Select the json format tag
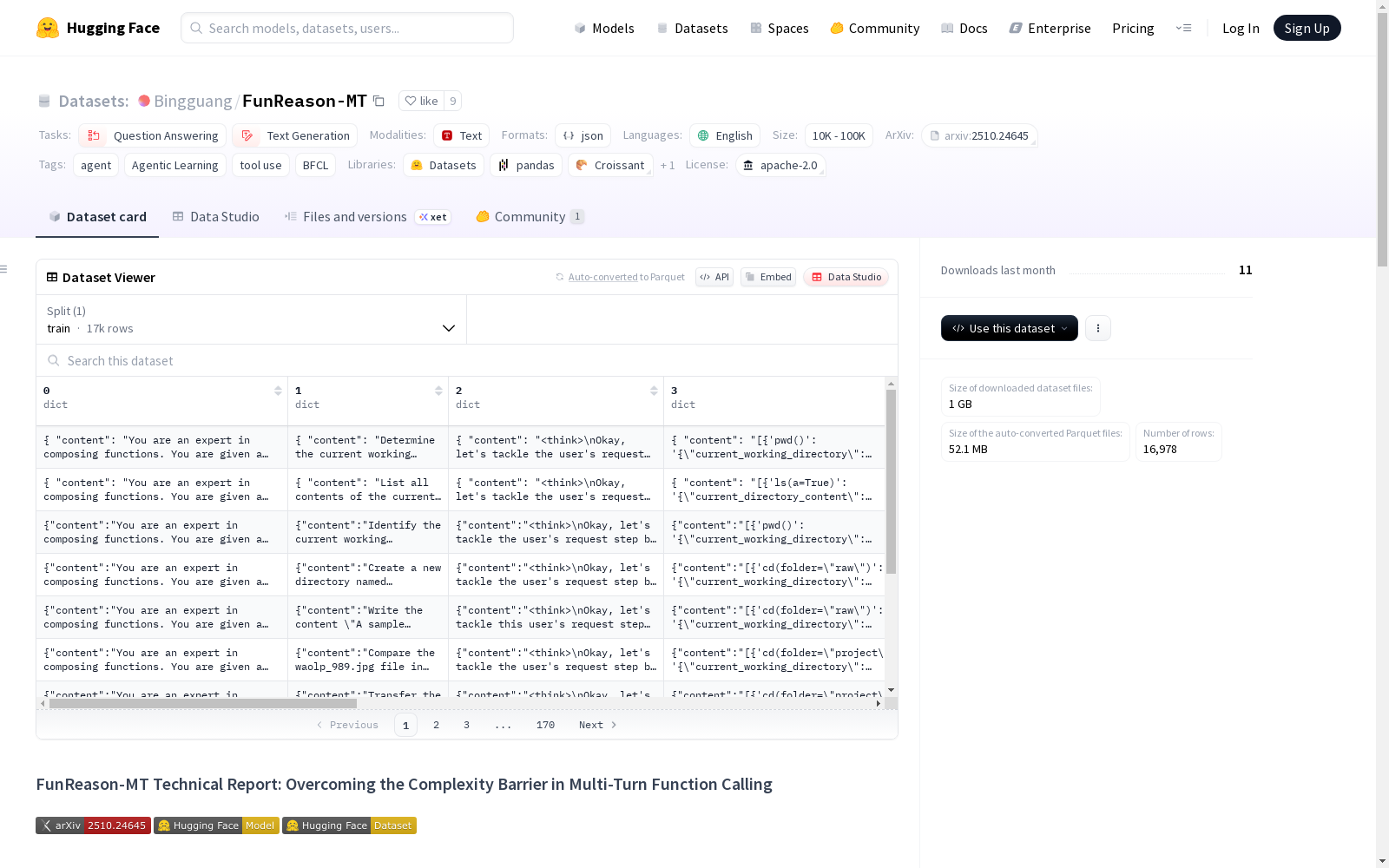The image size is (1389, 868). (583, 135)
